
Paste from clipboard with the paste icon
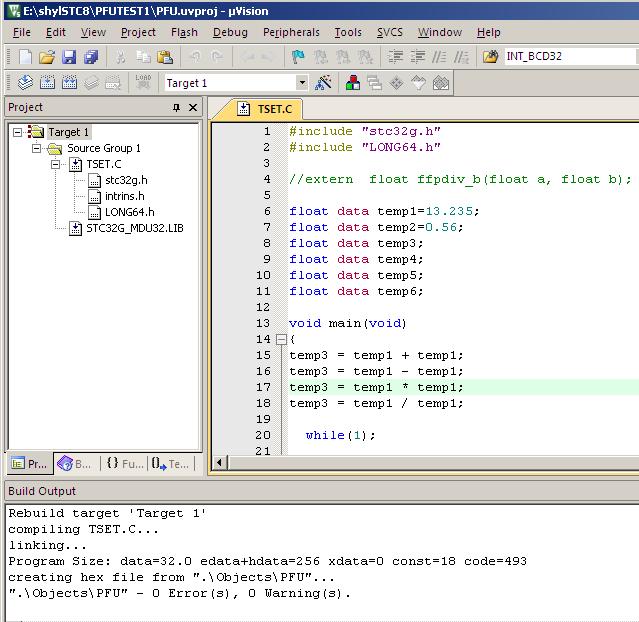(165, 57)
